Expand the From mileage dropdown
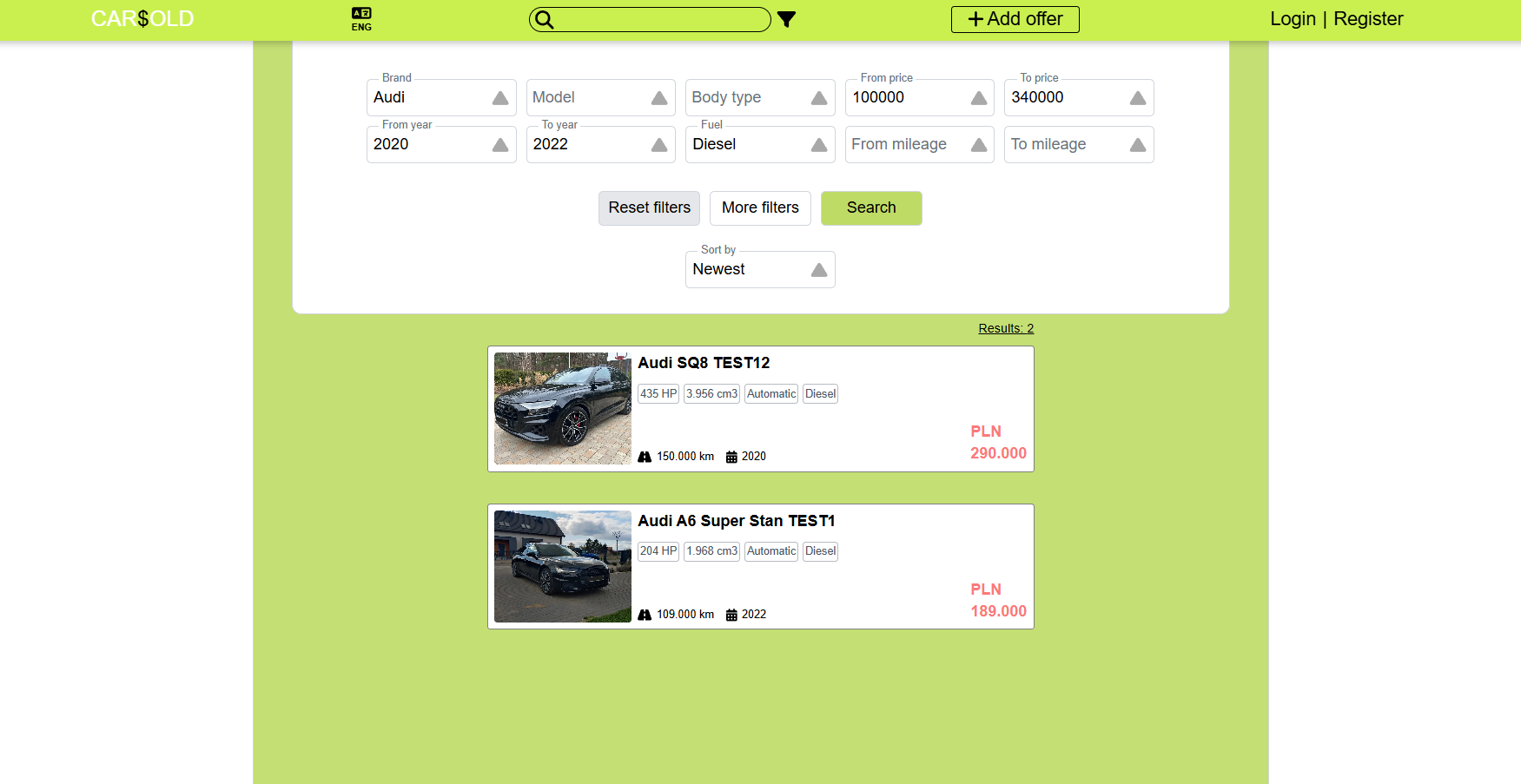Screen dimensions: 1521x784 tap(920, 144)
